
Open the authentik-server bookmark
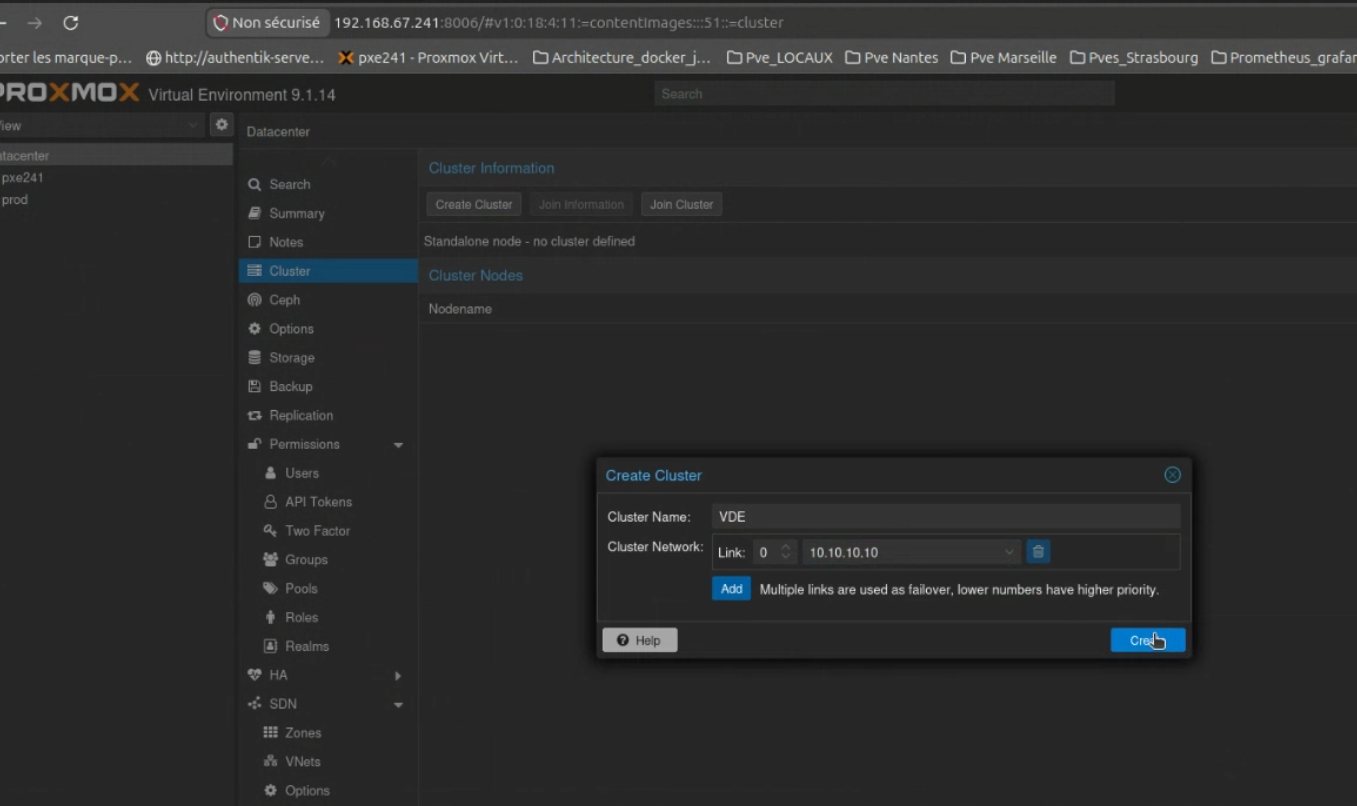pos(235,58)
